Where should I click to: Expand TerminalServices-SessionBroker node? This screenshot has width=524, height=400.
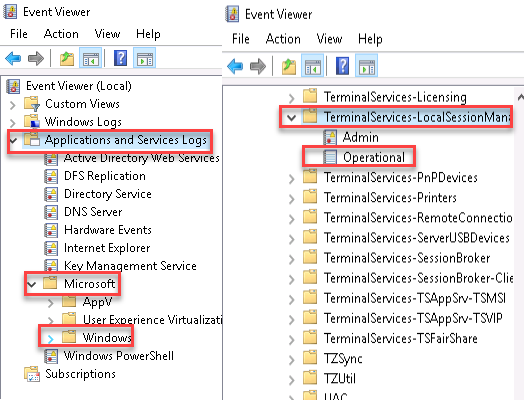click(292, 259)
